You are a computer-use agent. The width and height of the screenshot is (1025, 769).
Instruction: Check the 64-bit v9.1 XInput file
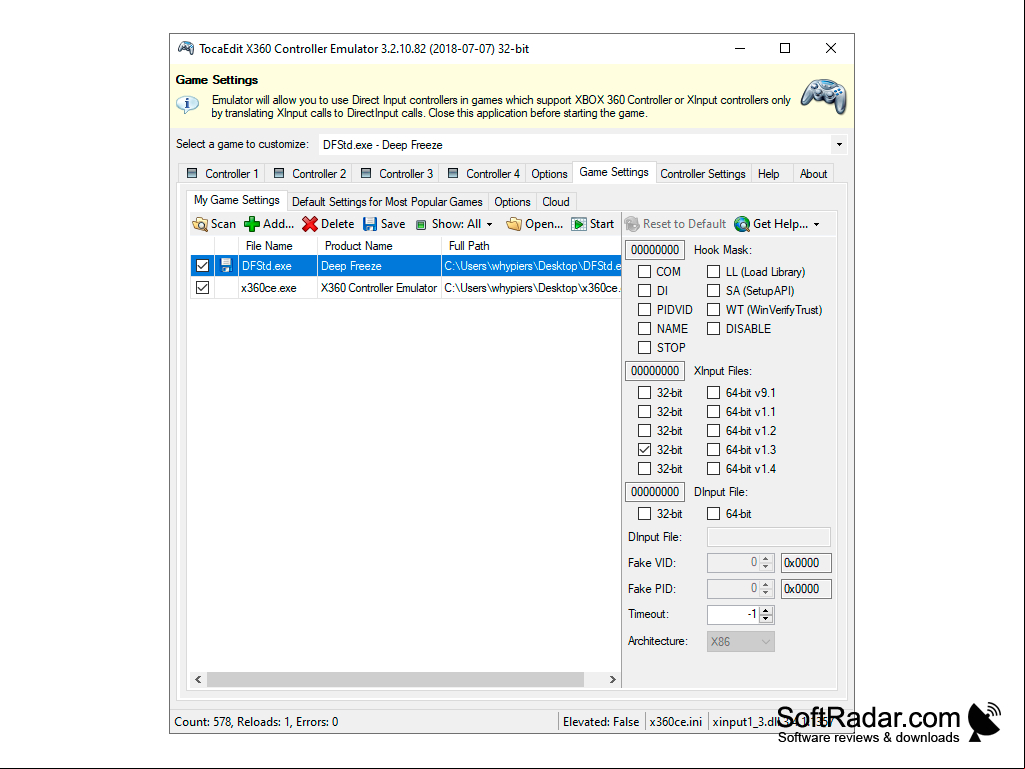click(x=714, y=392)
